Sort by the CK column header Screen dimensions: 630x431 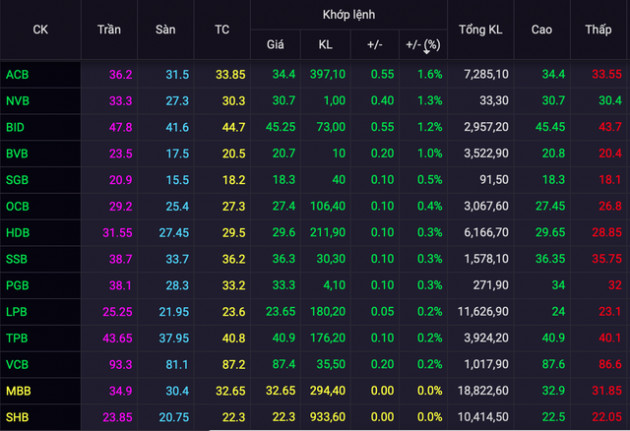pos(40,30)
